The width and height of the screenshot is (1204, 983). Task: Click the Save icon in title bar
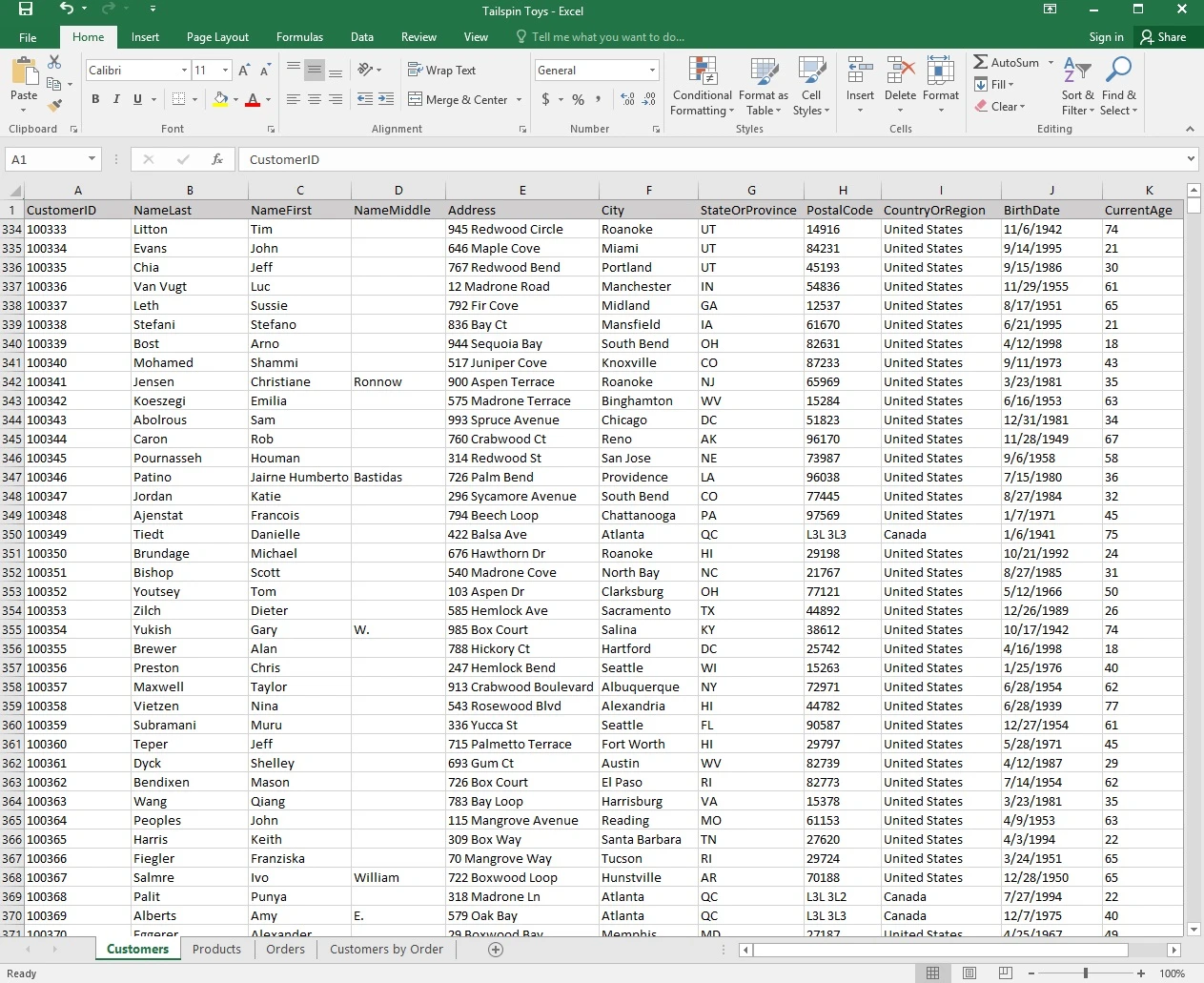(x=26, y=10)
